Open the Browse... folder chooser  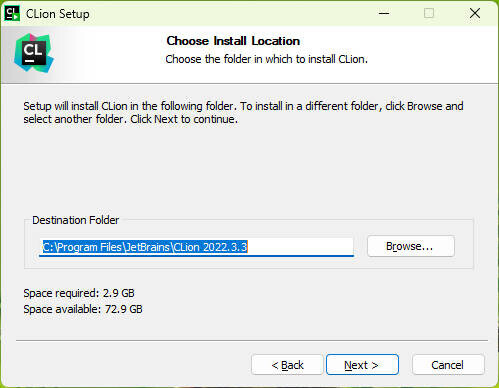(411, 246)
